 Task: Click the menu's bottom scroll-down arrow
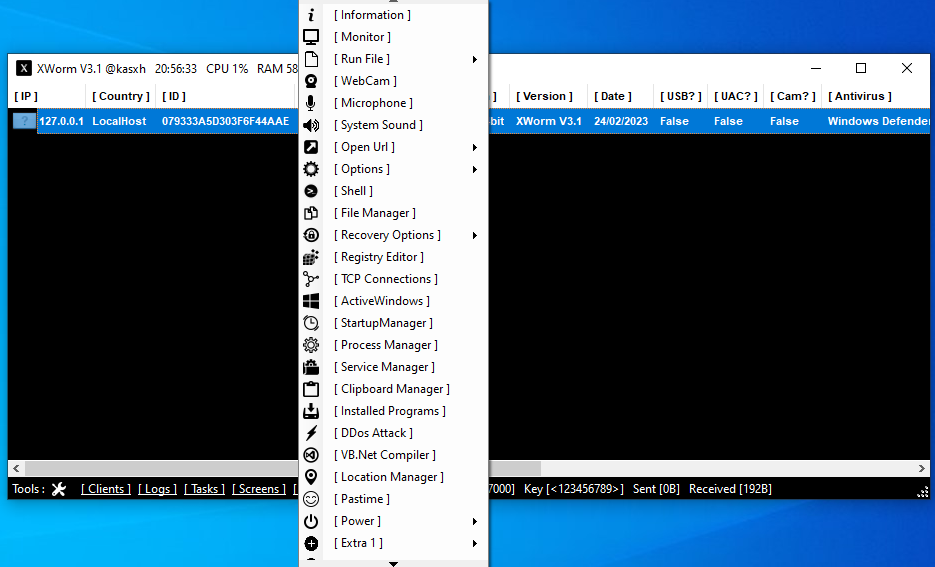pos(393,563)
